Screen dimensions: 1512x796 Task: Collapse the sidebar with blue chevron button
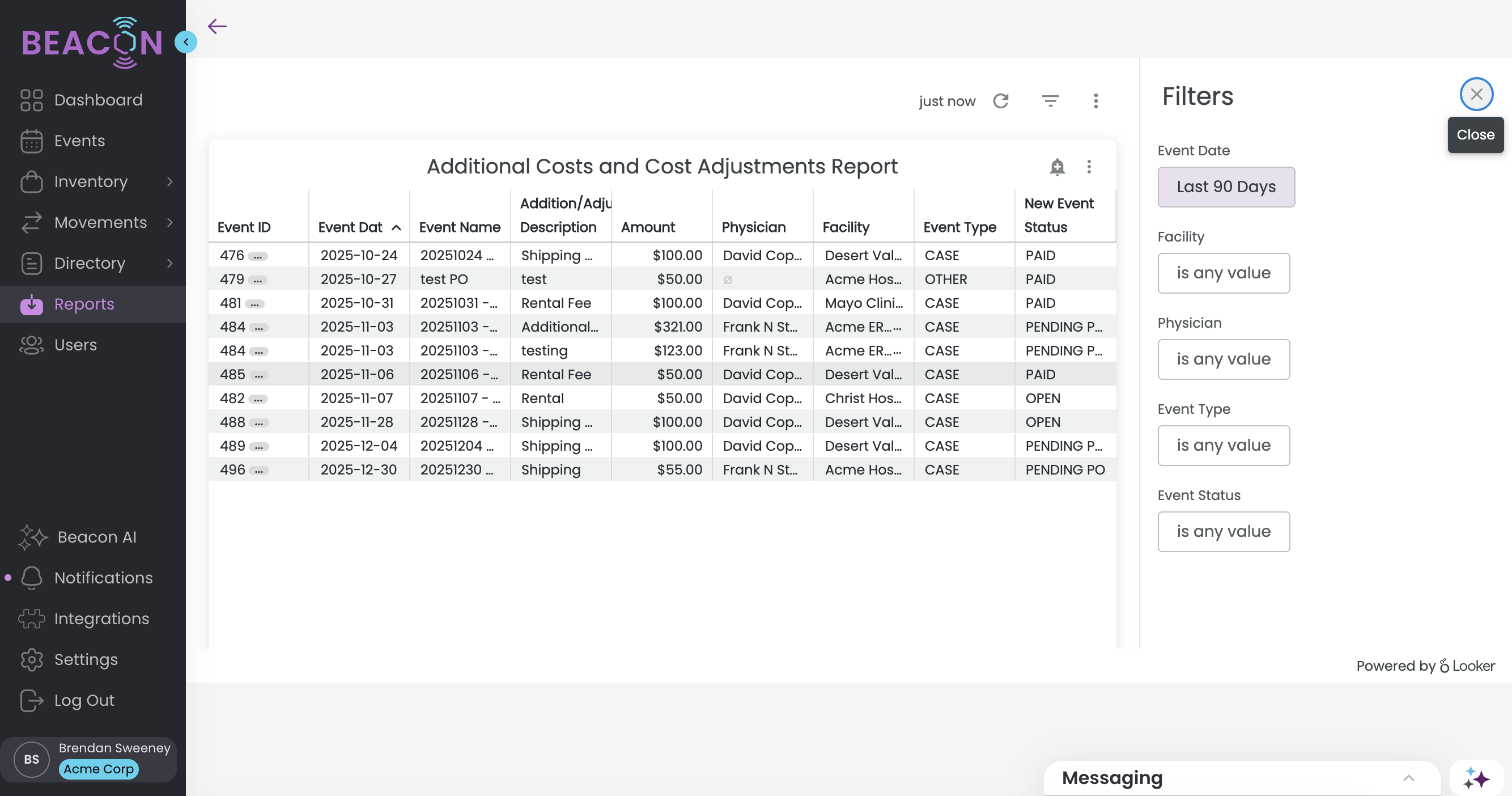(186, 43)
